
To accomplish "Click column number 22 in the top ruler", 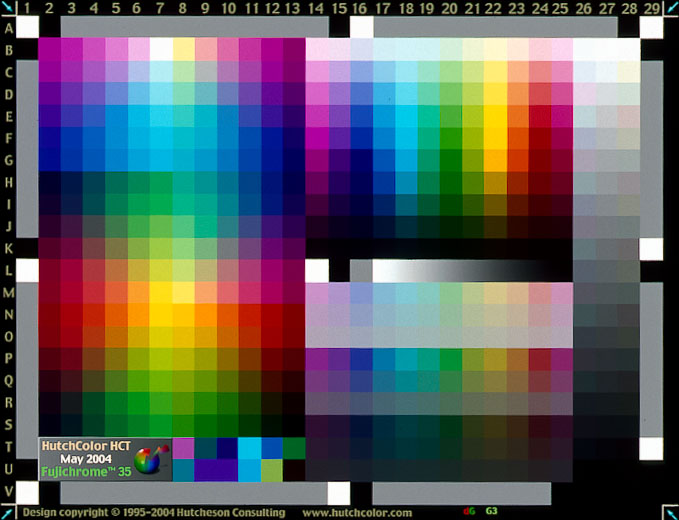I will click(x=493, y=8).
